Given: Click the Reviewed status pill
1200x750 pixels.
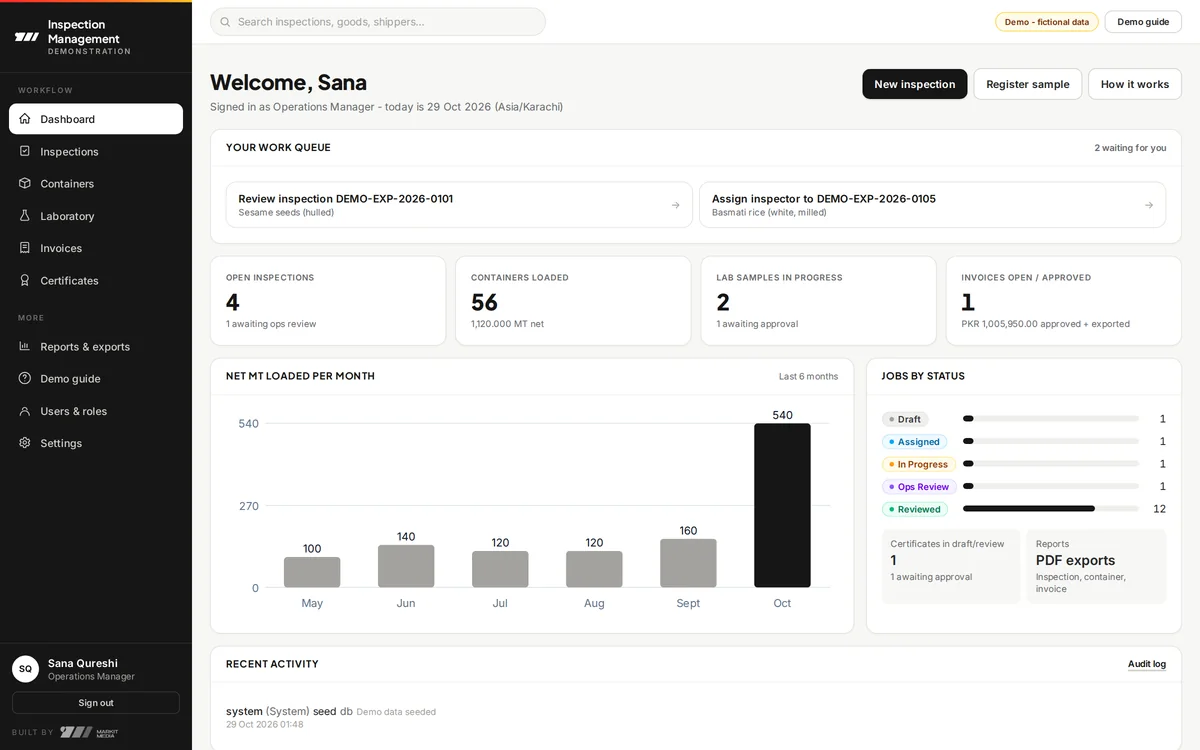Looking at the screenshot, I should click(x=915, y=509).
